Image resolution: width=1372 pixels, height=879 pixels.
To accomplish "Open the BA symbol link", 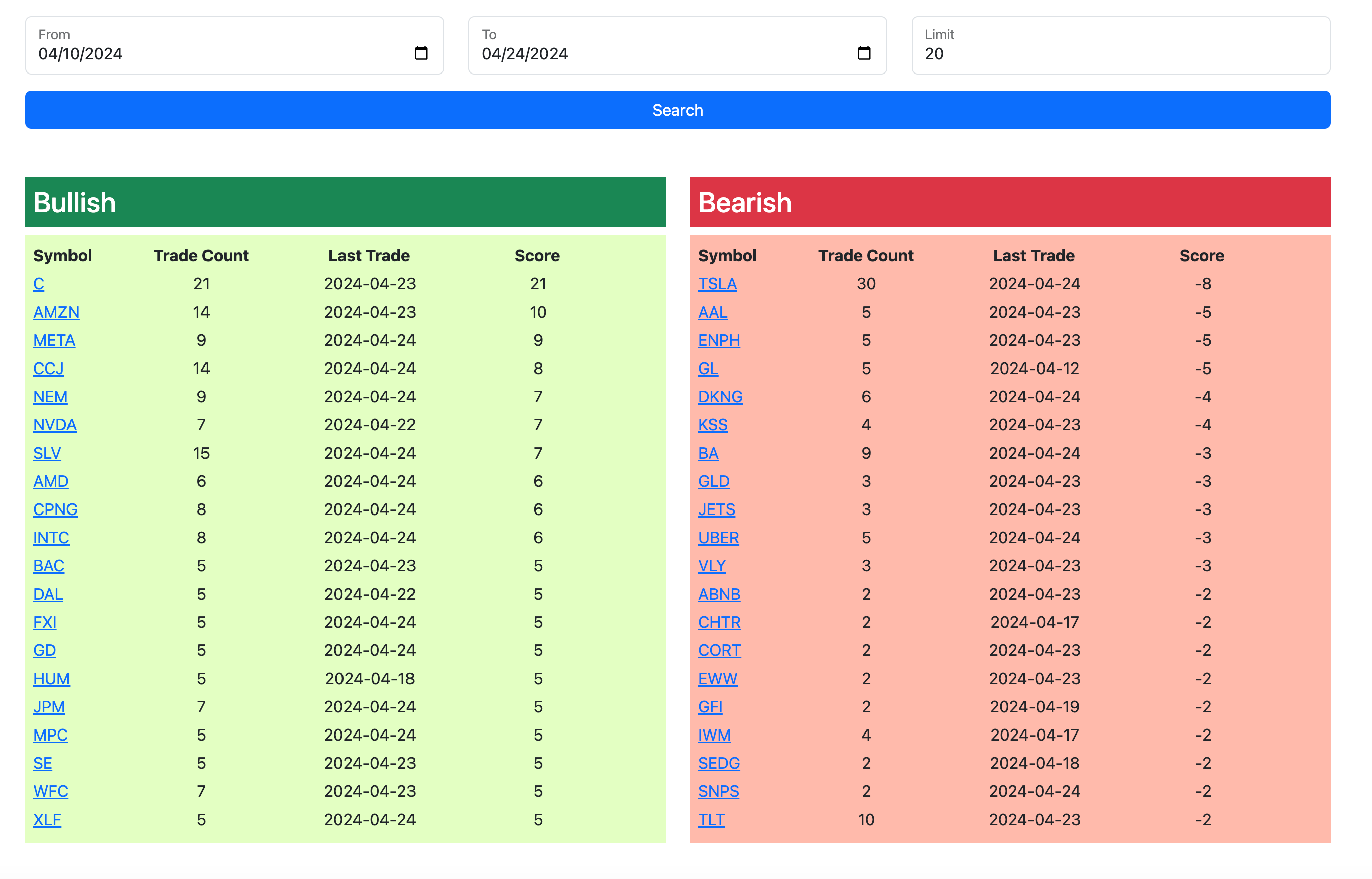I will coord(708,453).
